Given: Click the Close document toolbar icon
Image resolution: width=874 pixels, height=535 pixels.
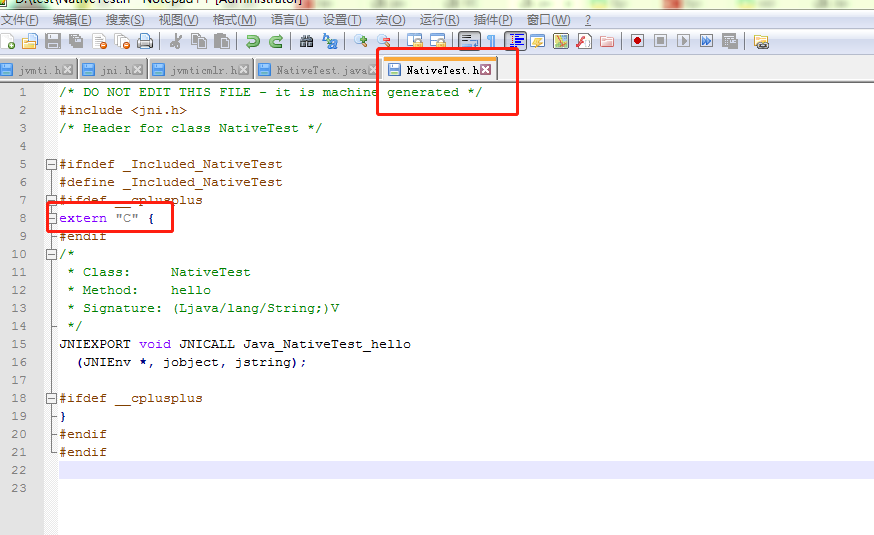Looking at the screenshot, I should (99, 41).
